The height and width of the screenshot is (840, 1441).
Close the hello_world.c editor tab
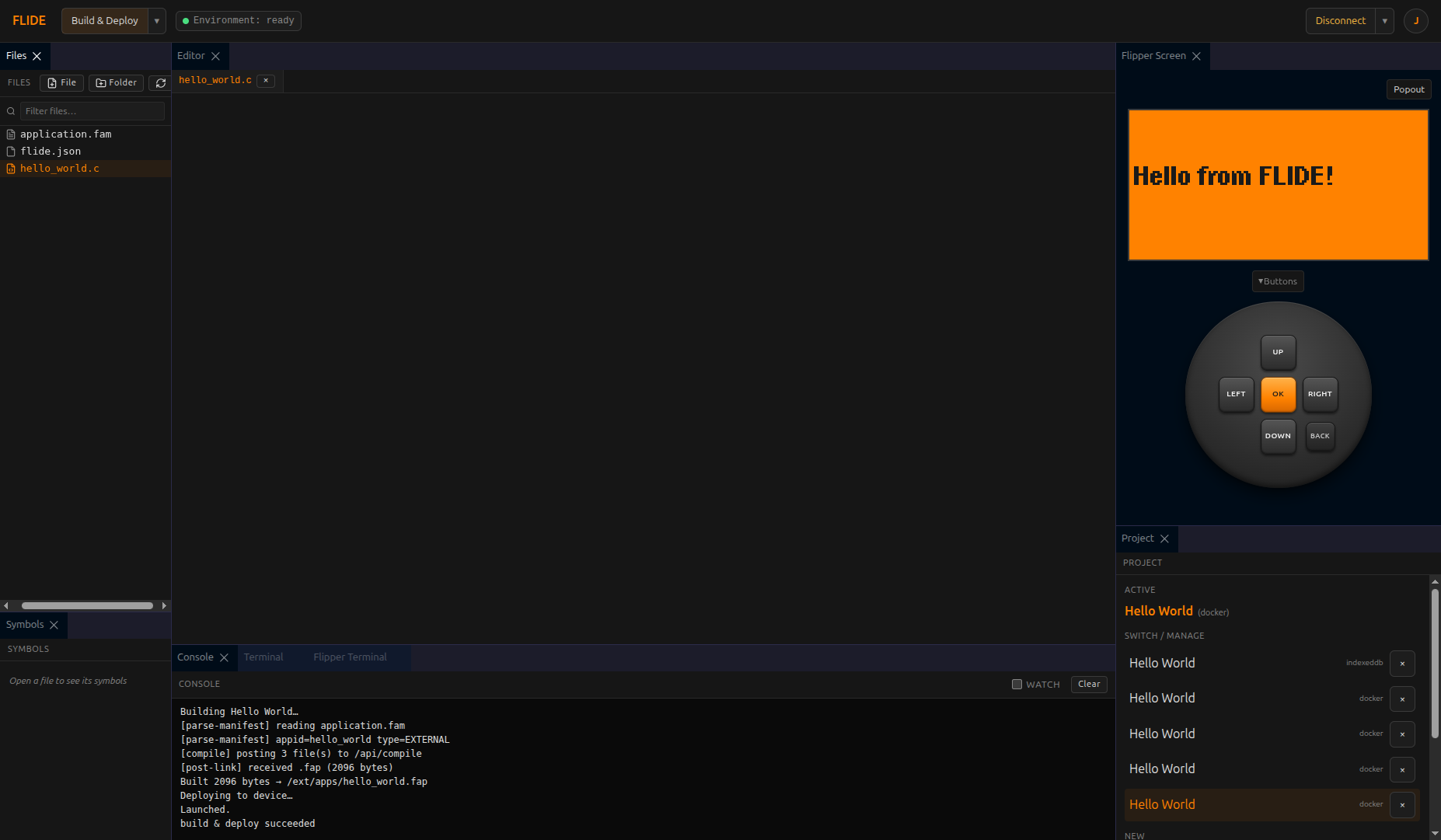pos(266,81)
